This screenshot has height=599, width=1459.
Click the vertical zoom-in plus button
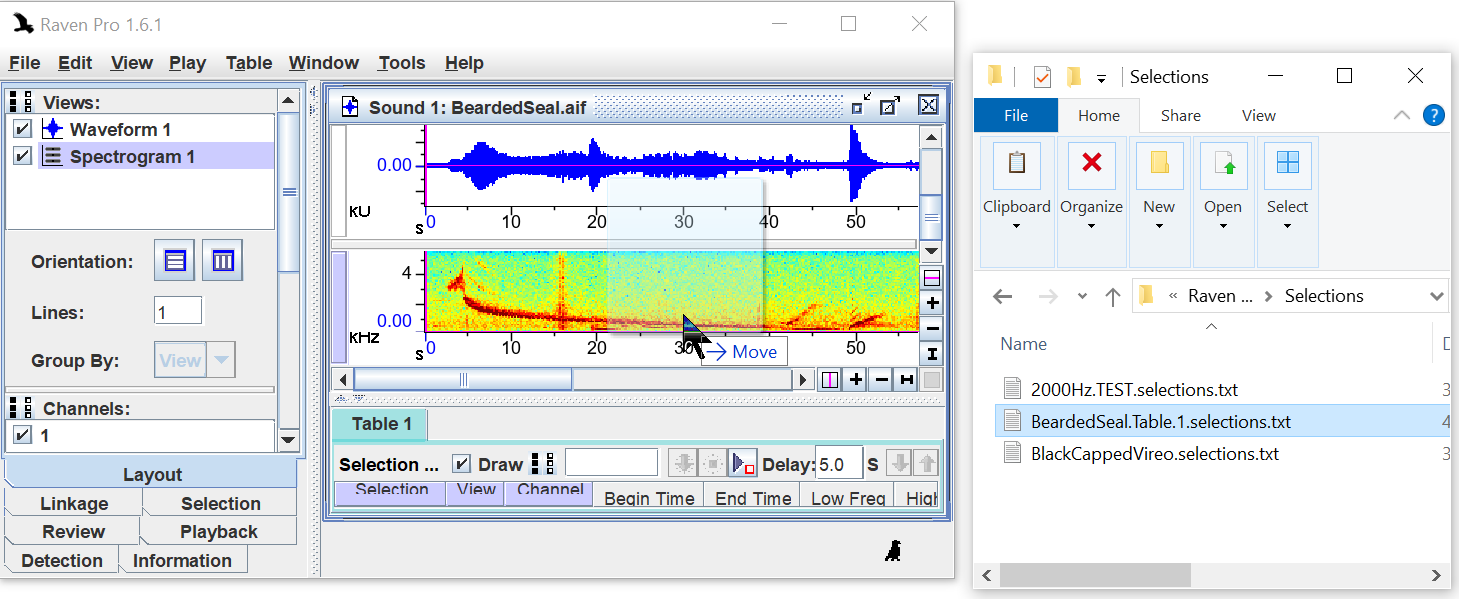(932, 303)
